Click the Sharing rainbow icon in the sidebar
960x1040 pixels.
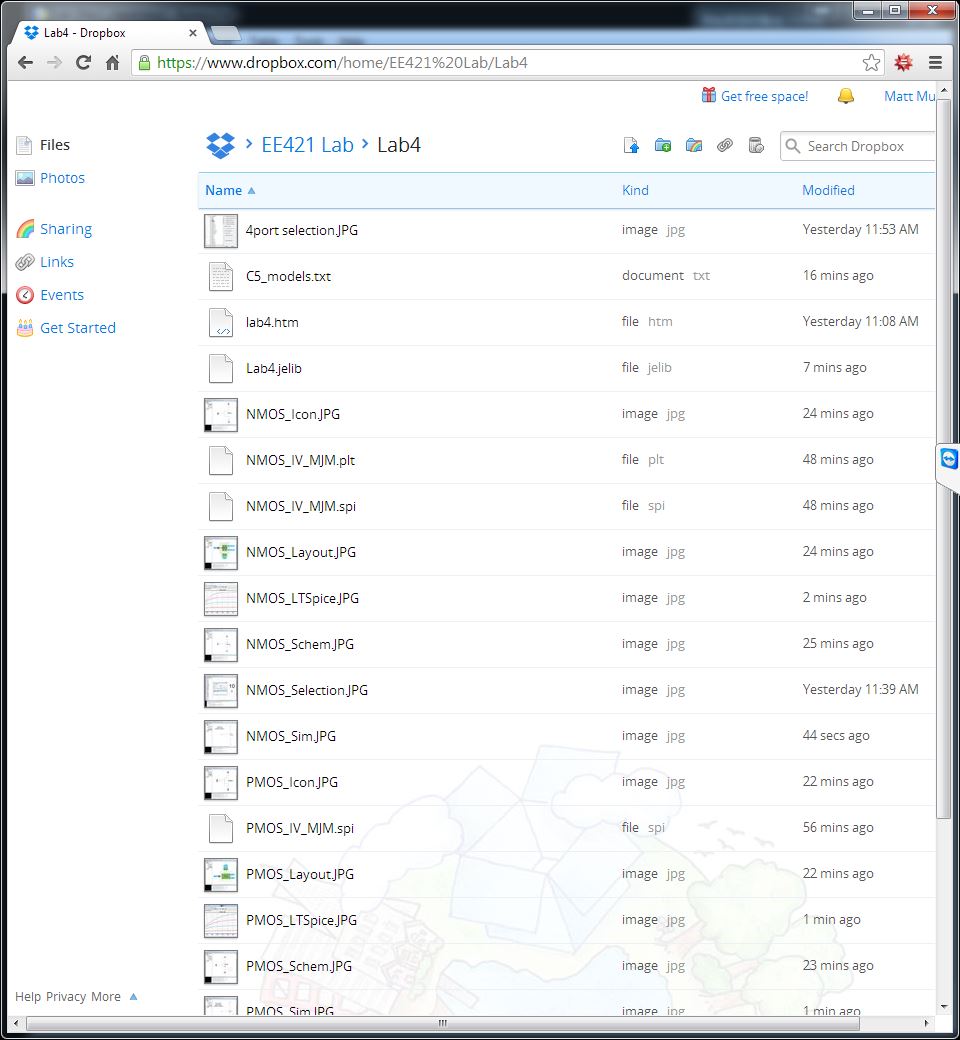(25, 229)
